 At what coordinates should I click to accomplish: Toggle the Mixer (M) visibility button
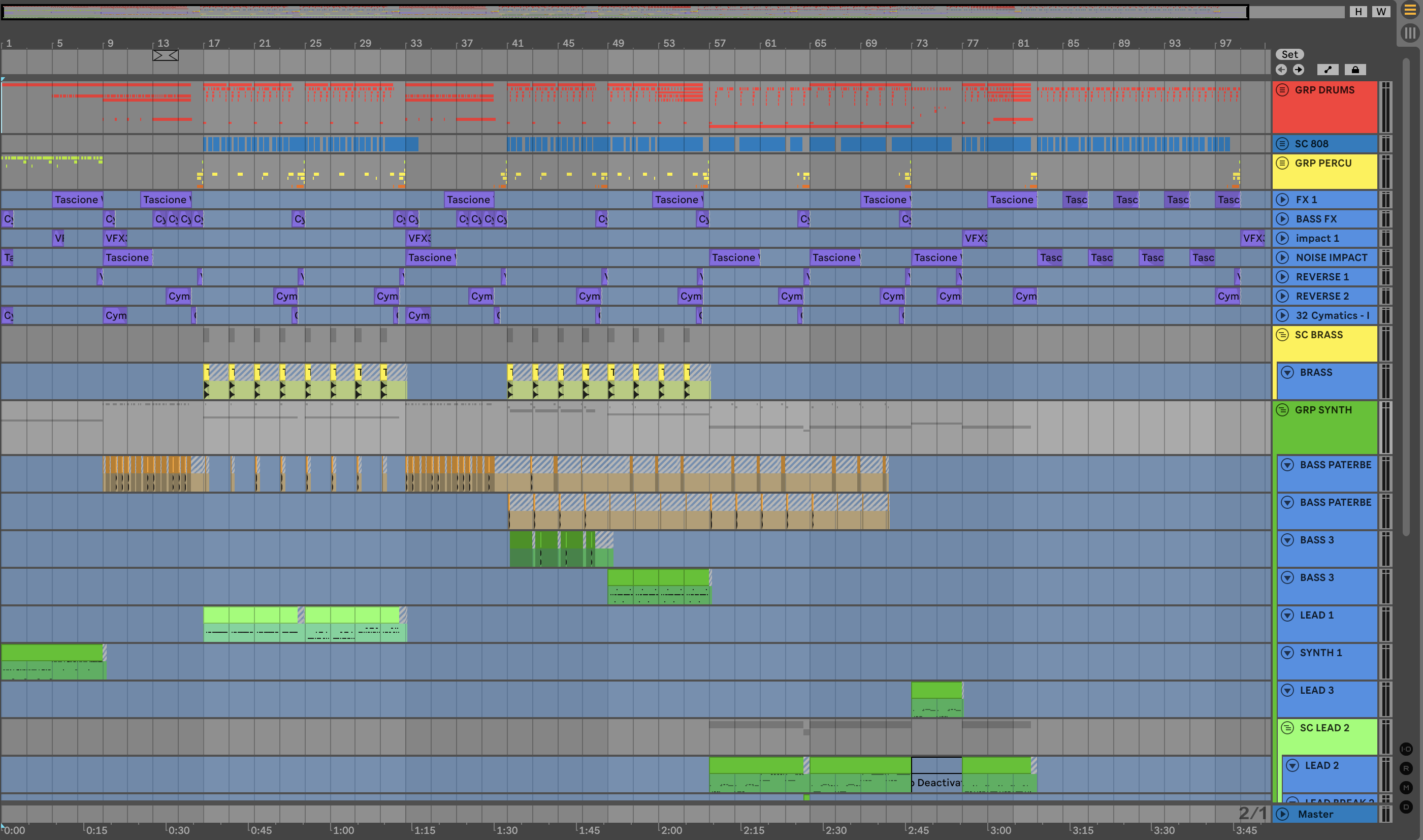coord(1406,788)
